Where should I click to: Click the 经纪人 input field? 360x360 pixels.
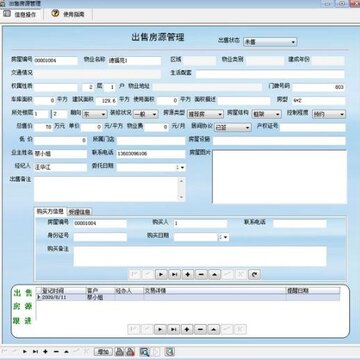pyautogui.click(x=60, y=167)
